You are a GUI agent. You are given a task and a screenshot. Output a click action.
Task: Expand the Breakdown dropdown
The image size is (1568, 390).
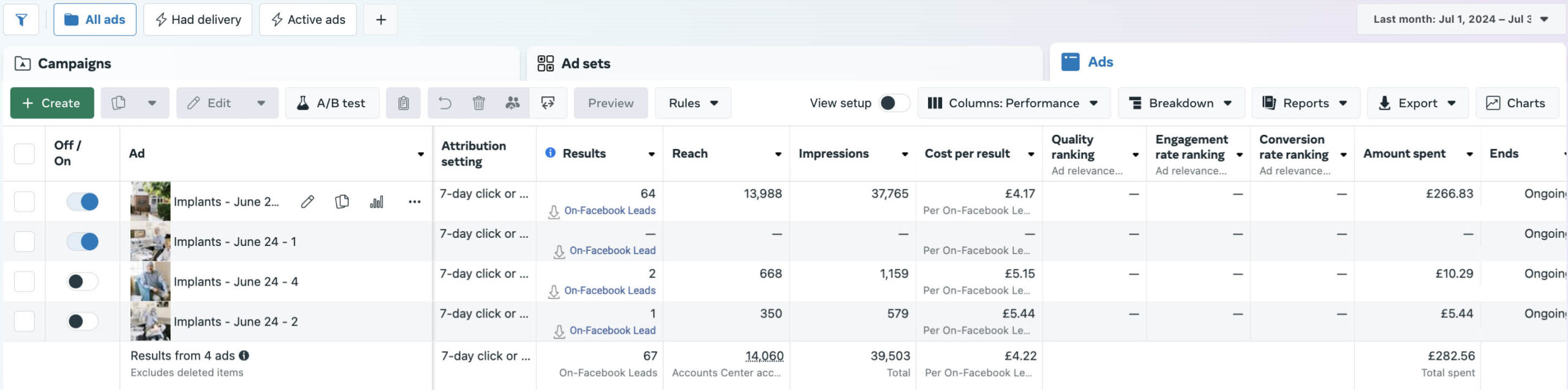(1180, 103)
